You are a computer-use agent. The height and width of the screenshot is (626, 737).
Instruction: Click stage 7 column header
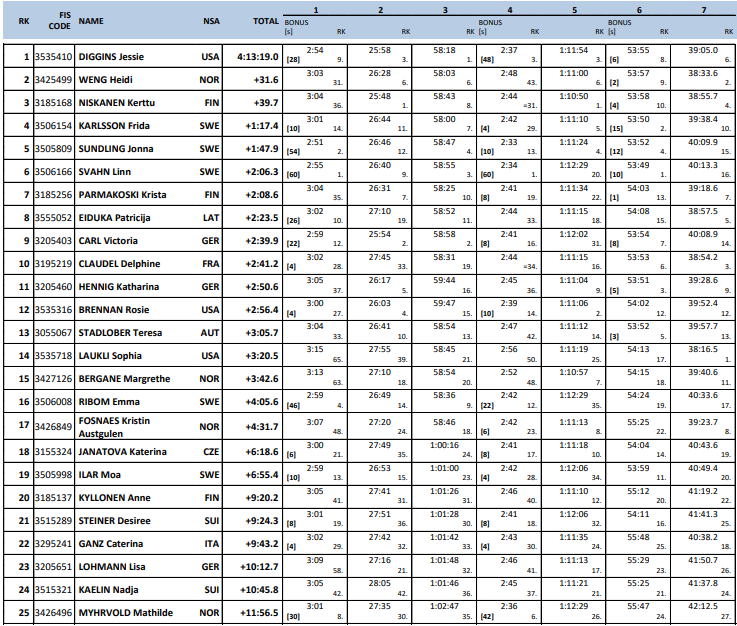[x=704, y=10]
